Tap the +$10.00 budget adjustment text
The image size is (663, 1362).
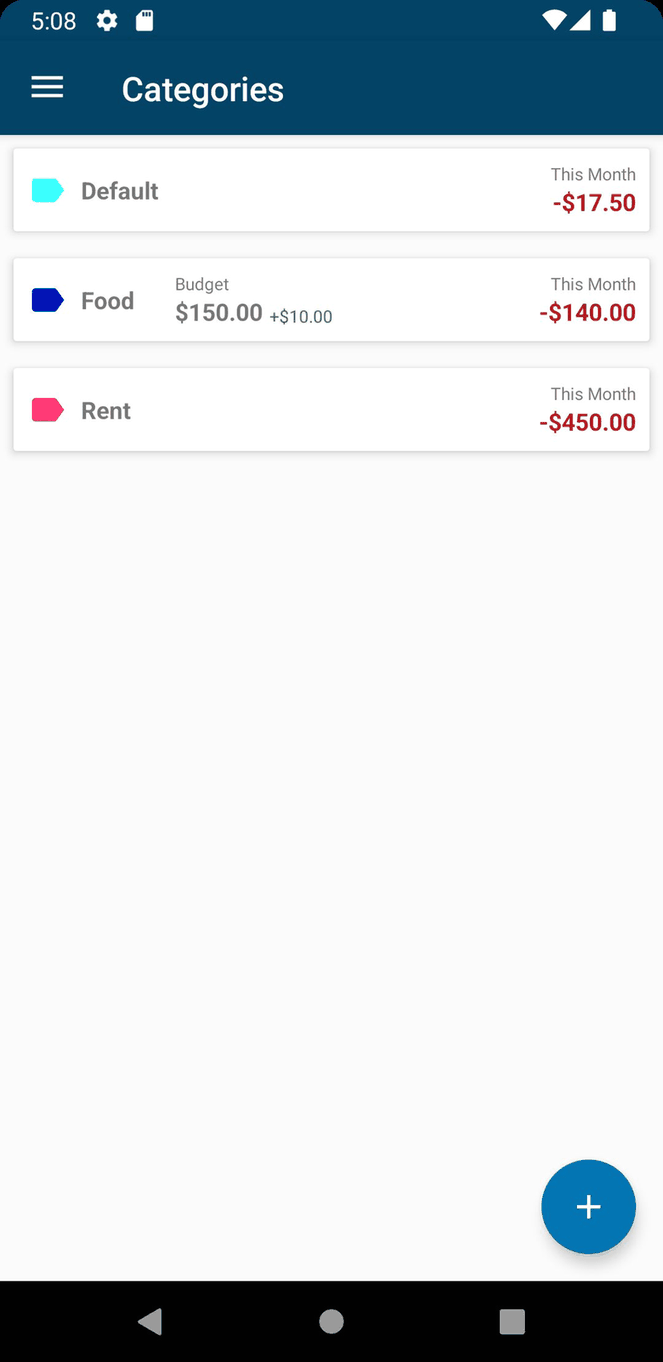pos(302,316)
